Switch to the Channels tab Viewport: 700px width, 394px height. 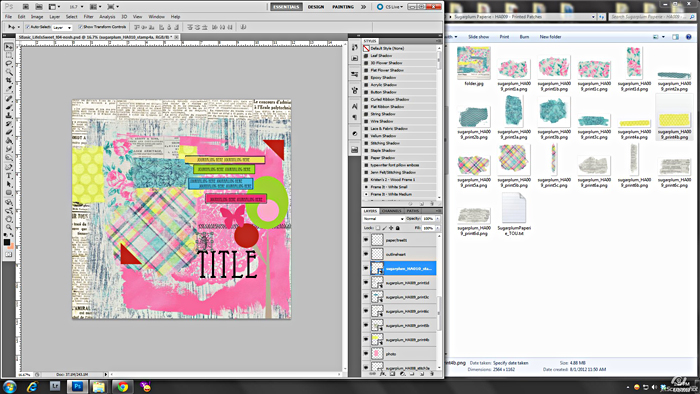pyautogui.click(x=392, y=211)
